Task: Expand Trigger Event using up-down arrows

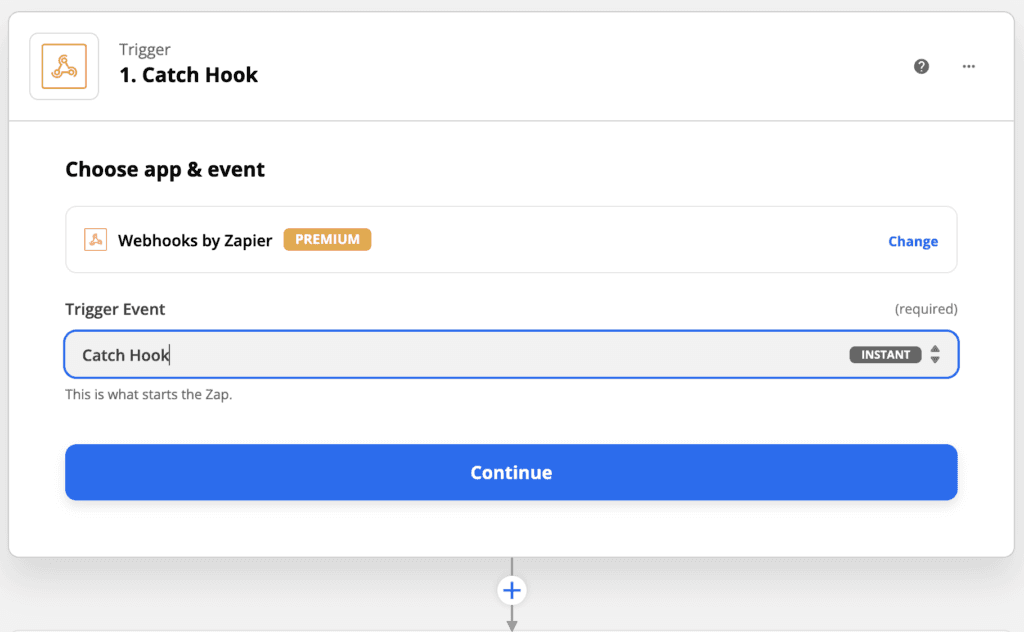Action: (x=935, y=354)
